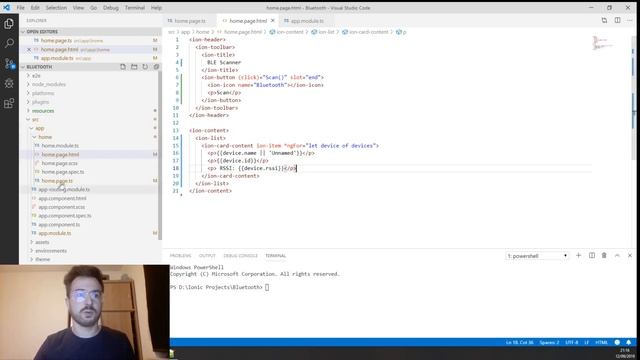This screenshot has width=640, height=360.
Task: Click the editor minimap preview
Action: click(x=602, y=43)
